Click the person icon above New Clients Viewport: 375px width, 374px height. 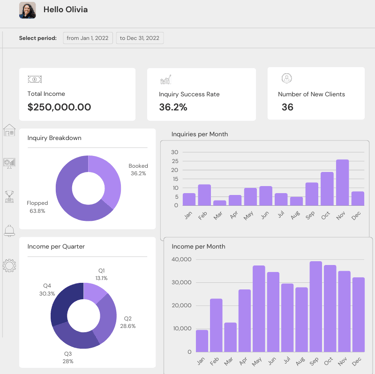[x=287, y=78]
